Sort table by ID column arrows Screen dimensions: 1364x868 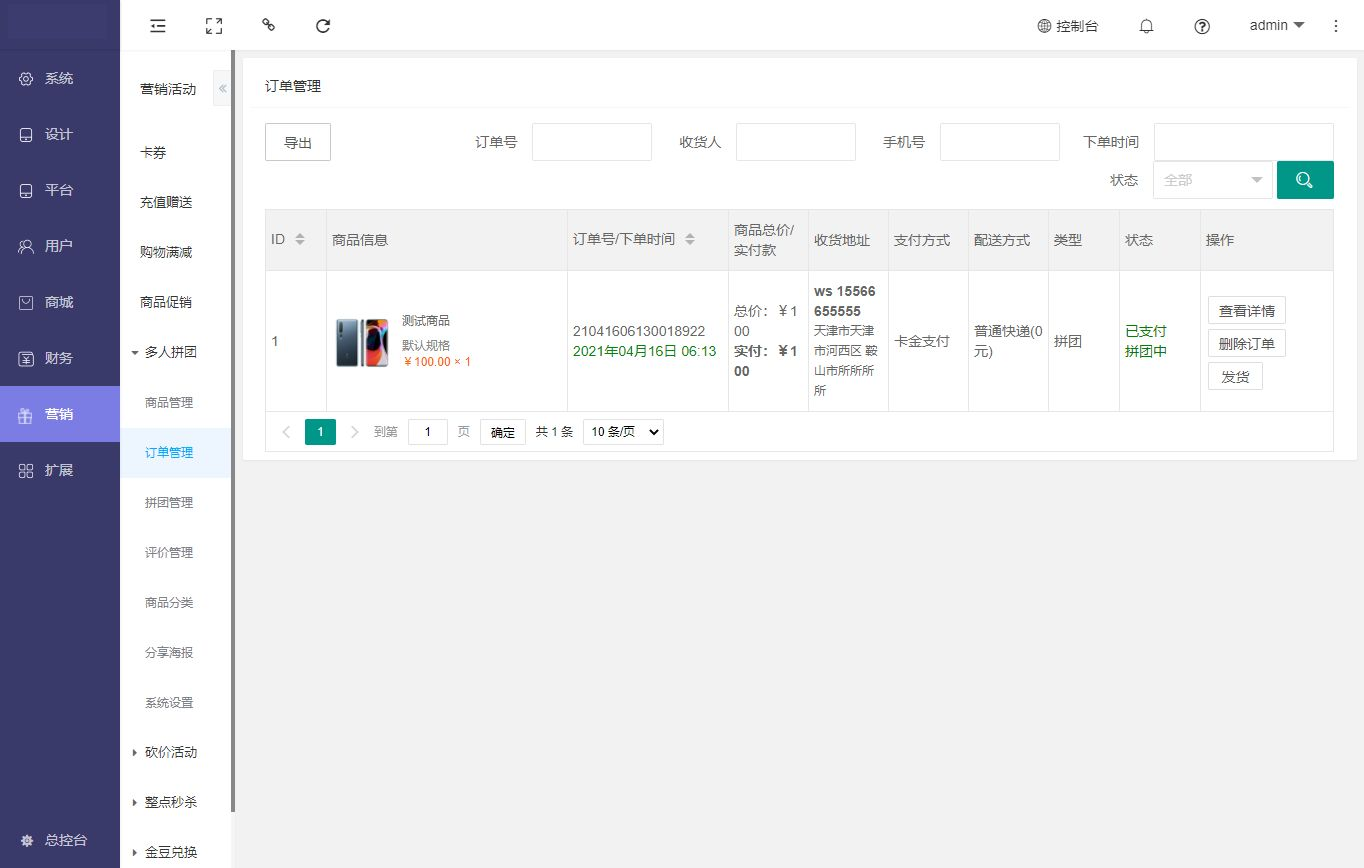pyautogui.click(x=300, y=240)
